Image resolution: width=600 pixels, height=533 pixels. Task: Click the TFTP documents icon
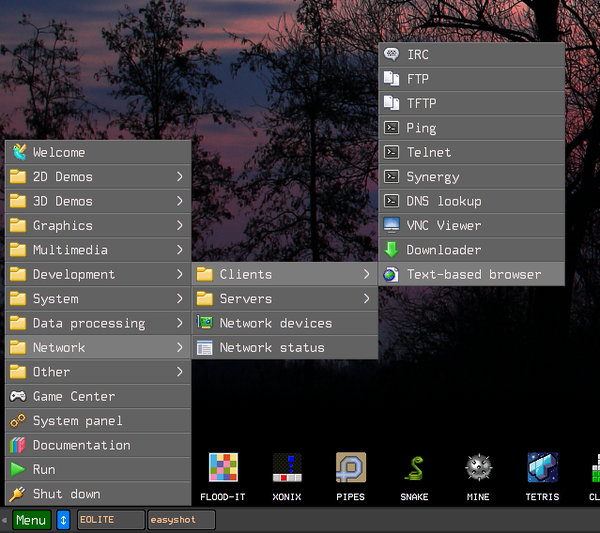click(391, 103)
